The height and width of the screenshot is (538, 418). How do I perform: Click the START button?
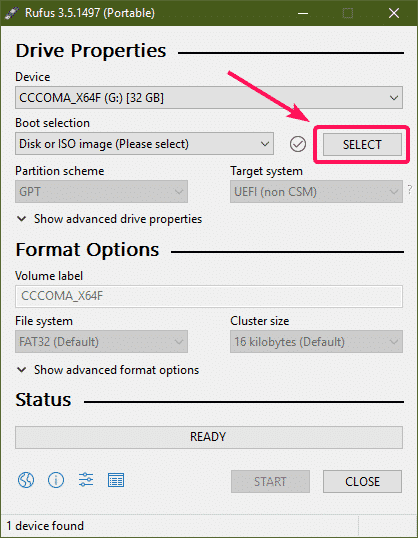(270, 481)
